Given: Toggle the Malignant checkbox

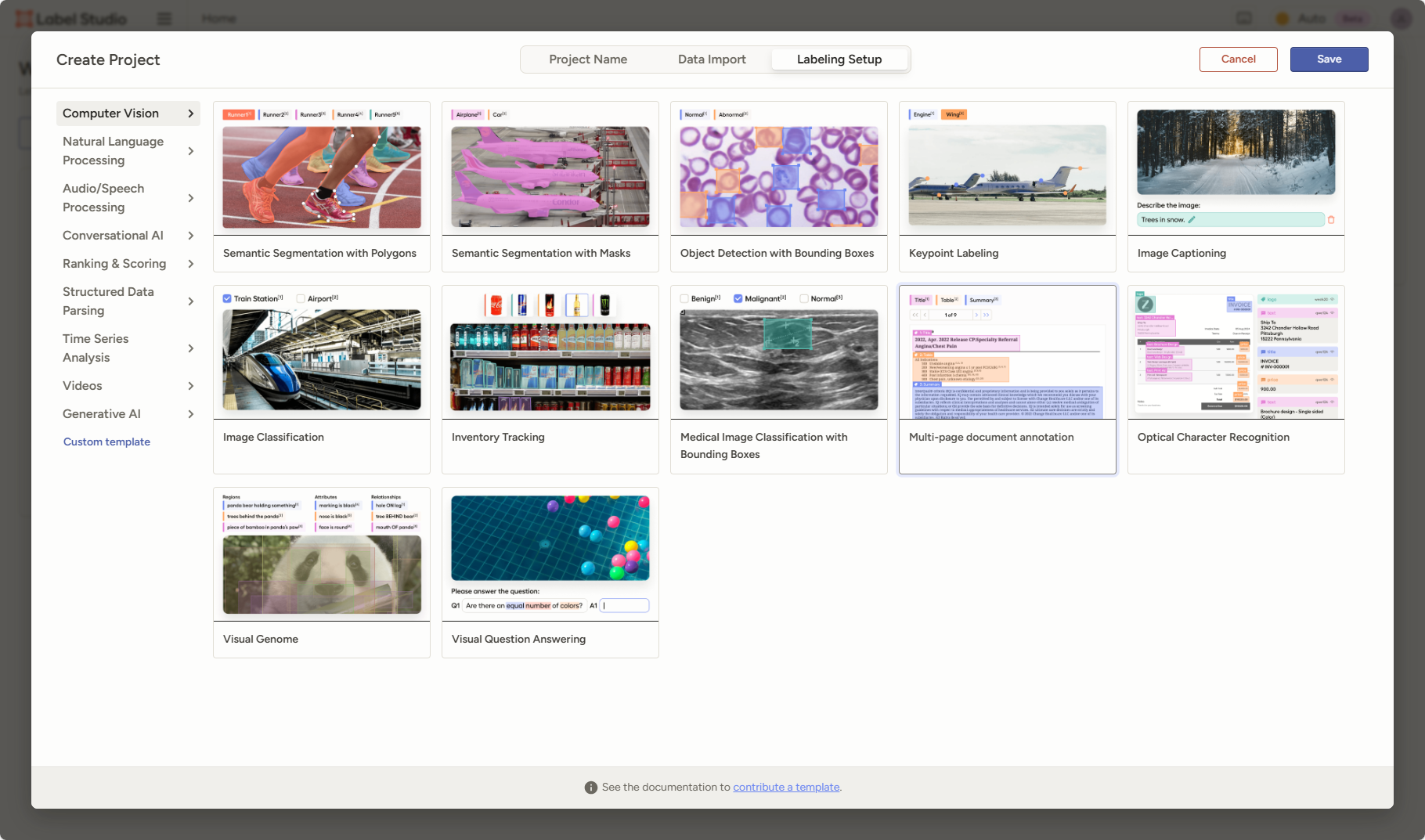Looking at the screenshot, I should point(738,298).
